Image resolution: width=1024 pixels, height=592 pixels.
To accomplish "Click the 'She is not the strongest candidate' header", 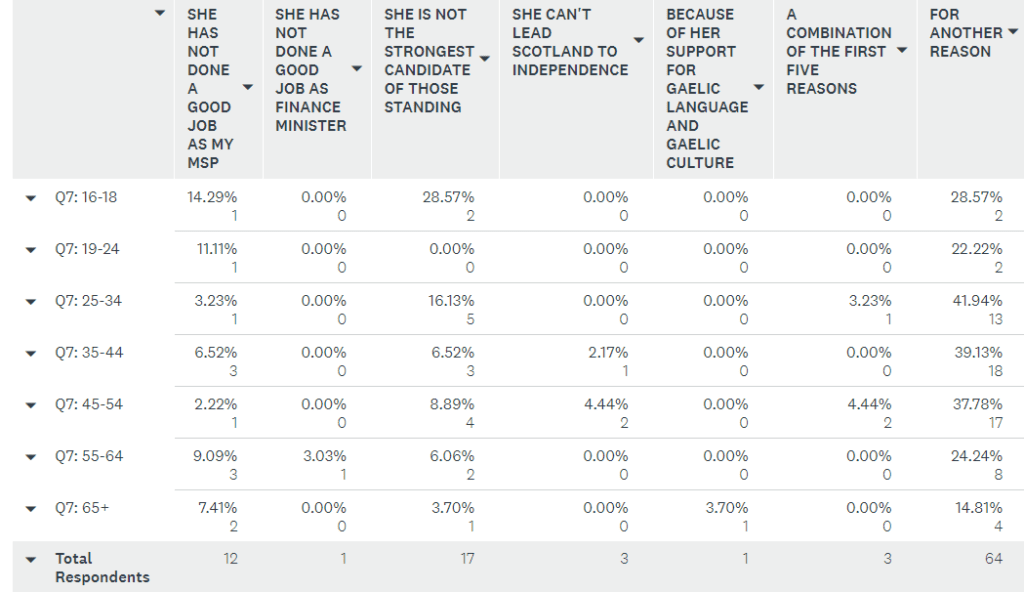I will tap(428, 60).
